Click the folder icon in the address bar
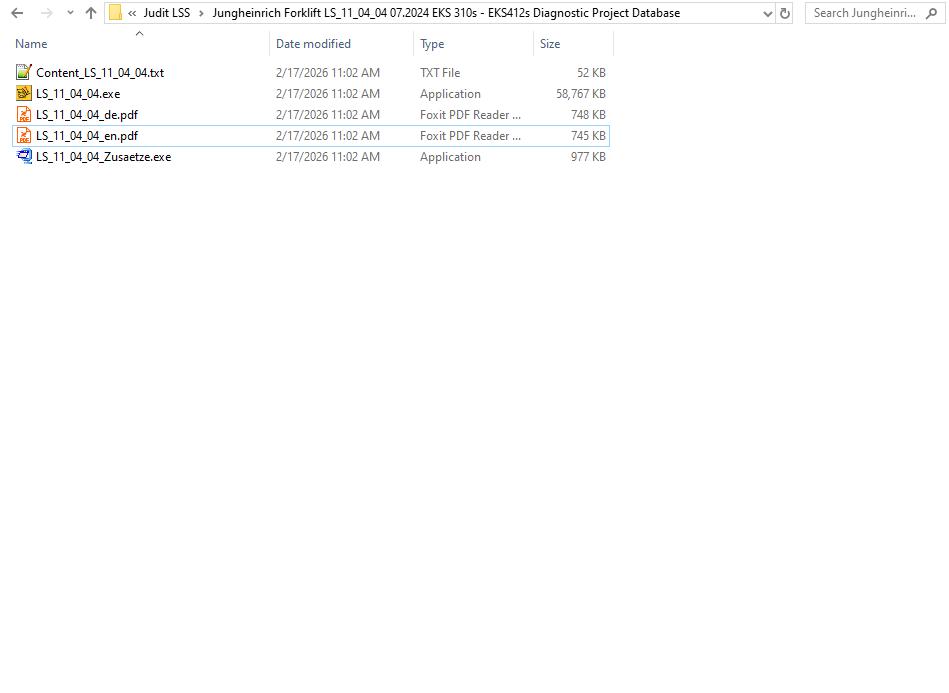This screenshot has height=693, width=949. [x=116, y=13]
